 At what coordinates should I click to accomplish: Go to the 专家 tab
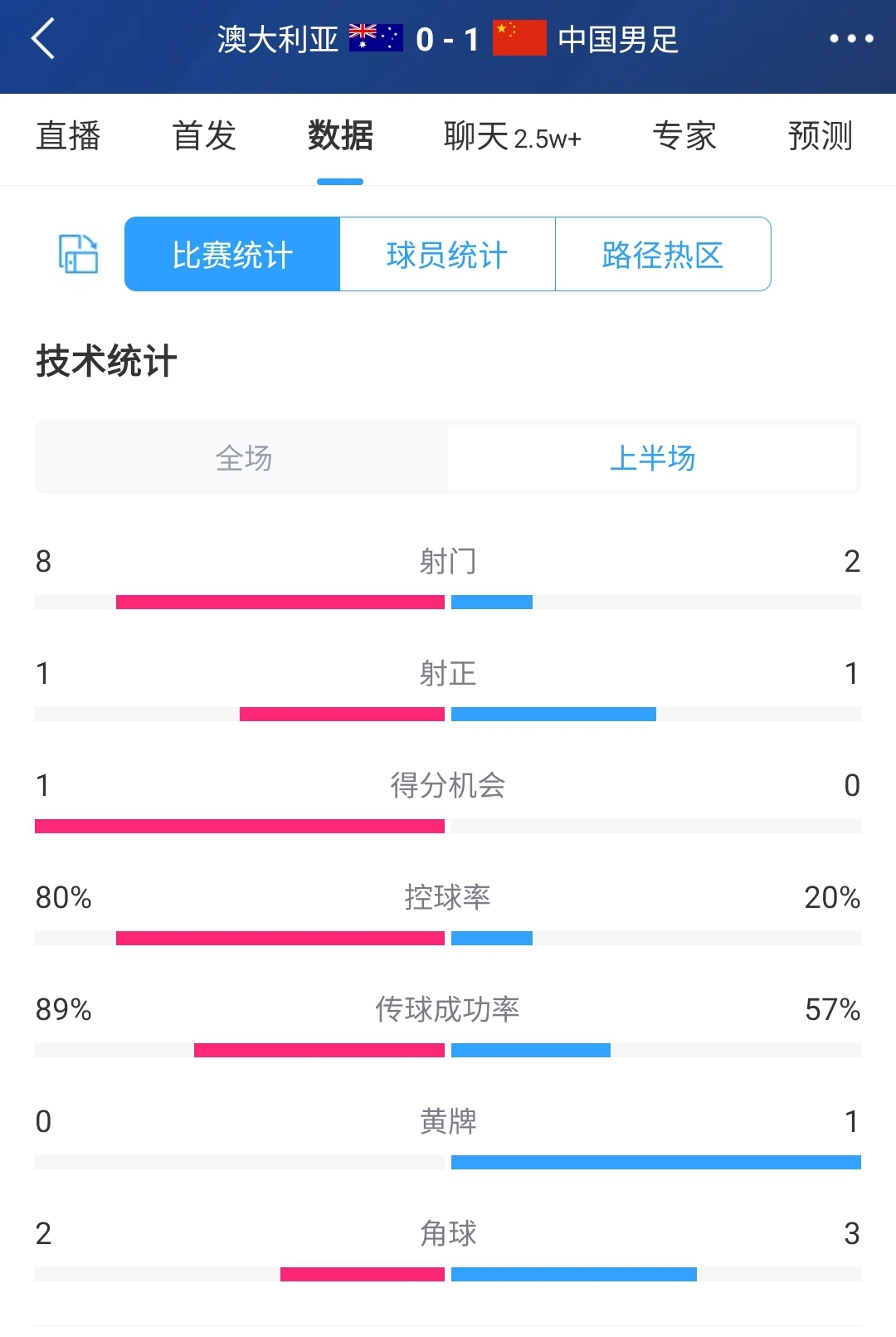[x=684, y=136]
